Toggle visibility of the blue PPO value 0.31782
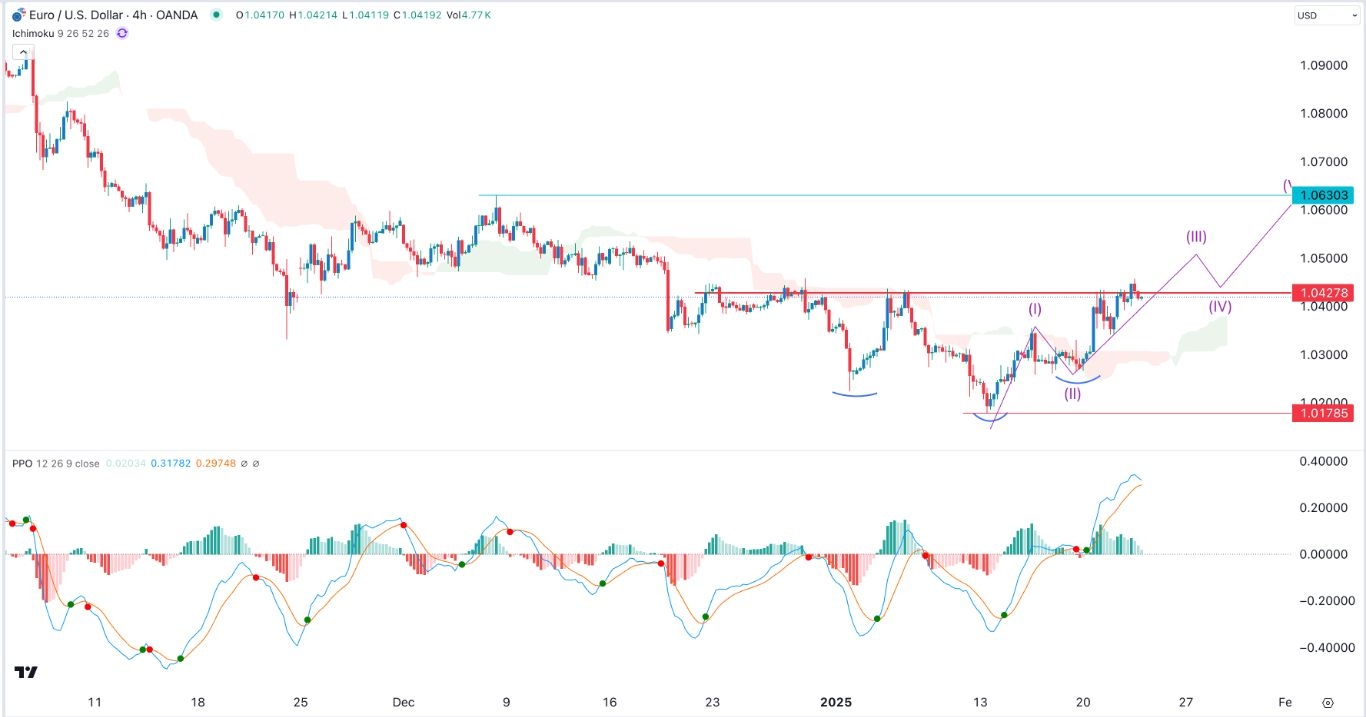Screen dimensions: 1366x717 pyautogui.click(x=171, y=463)
